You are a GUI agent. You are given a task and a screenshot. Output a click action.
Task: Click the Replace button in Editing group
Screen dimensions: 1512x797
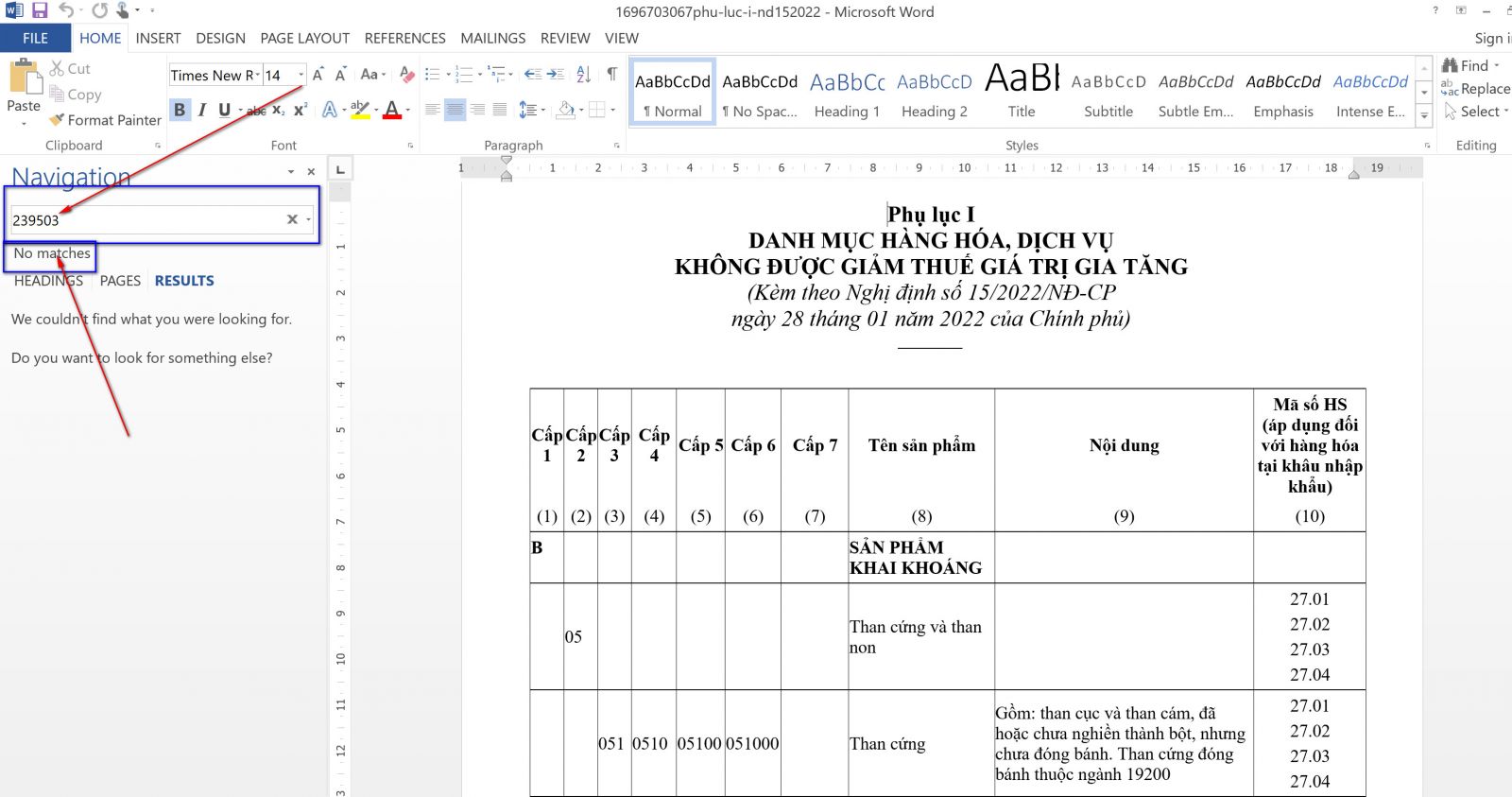coord(1476,89)
